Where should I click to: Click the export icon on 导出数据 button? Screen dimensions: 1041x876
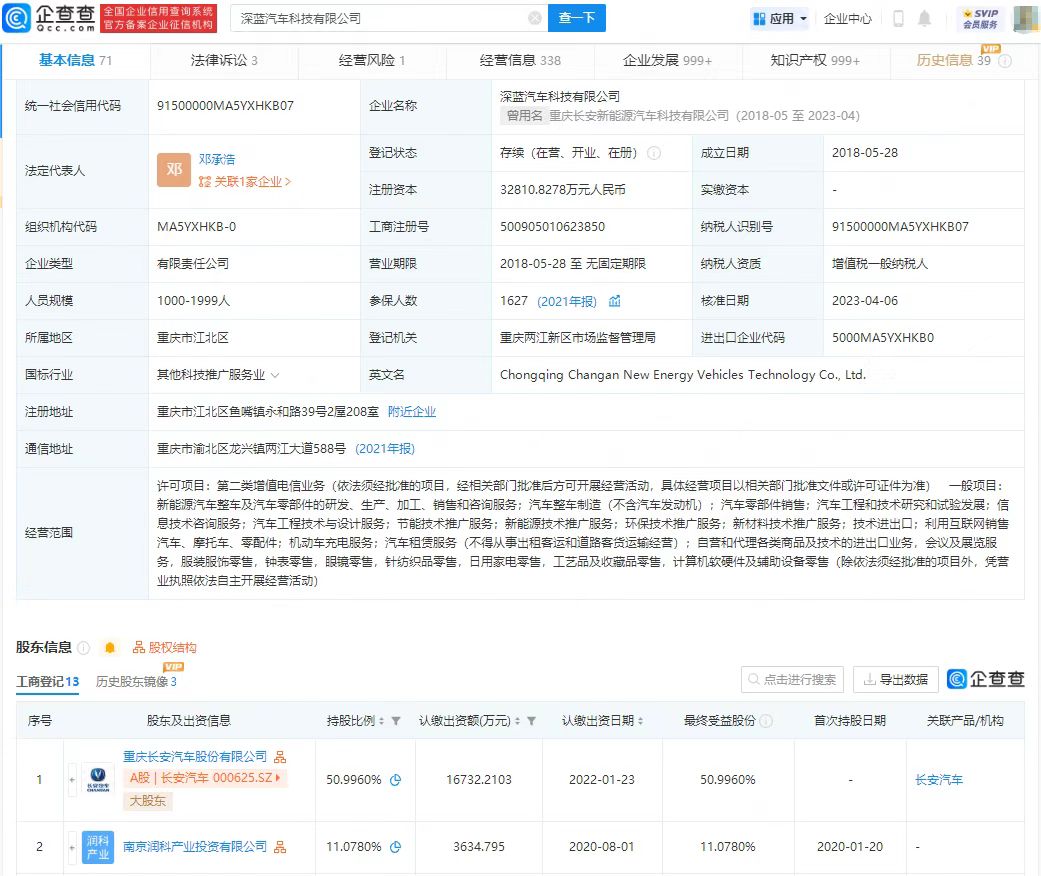[869, 679]
